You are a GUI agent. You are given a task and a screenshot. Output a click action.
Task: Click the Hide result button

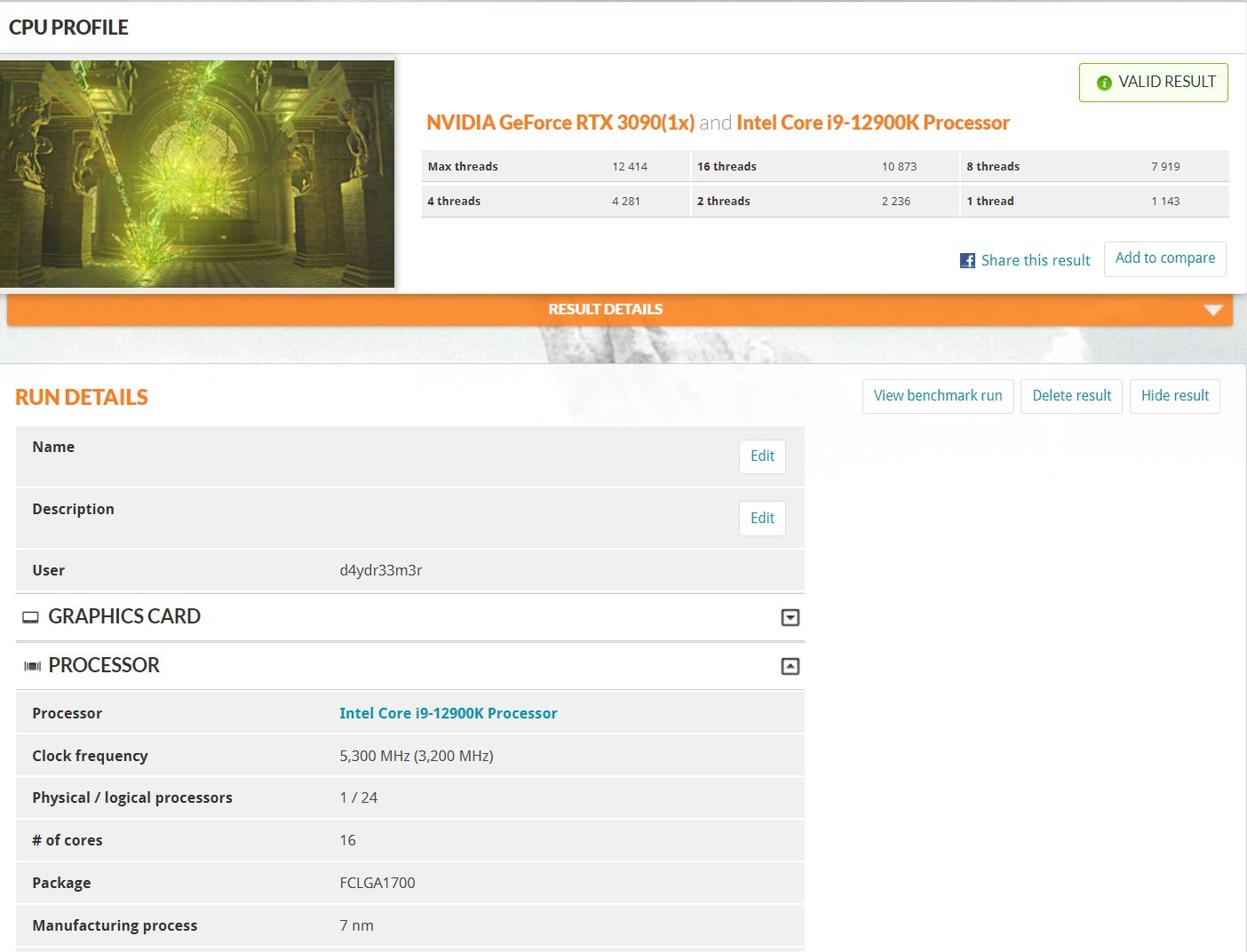click(1174, 396)
